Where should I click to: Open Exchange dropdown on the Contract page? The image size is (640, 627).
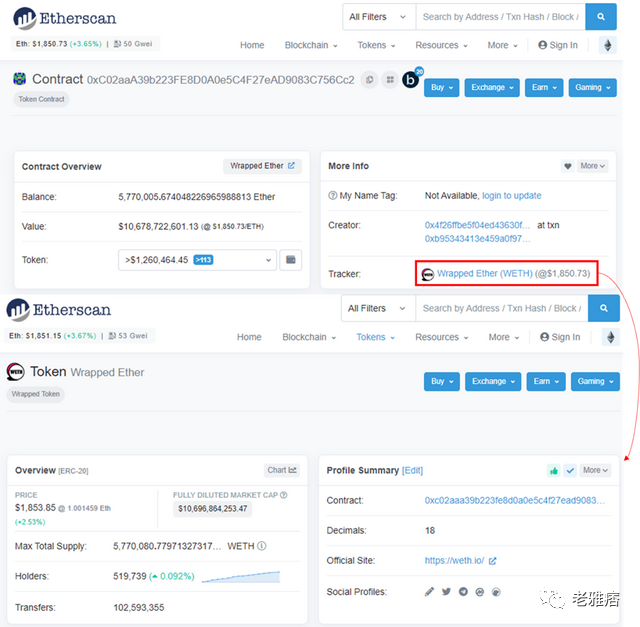point(492,88)
